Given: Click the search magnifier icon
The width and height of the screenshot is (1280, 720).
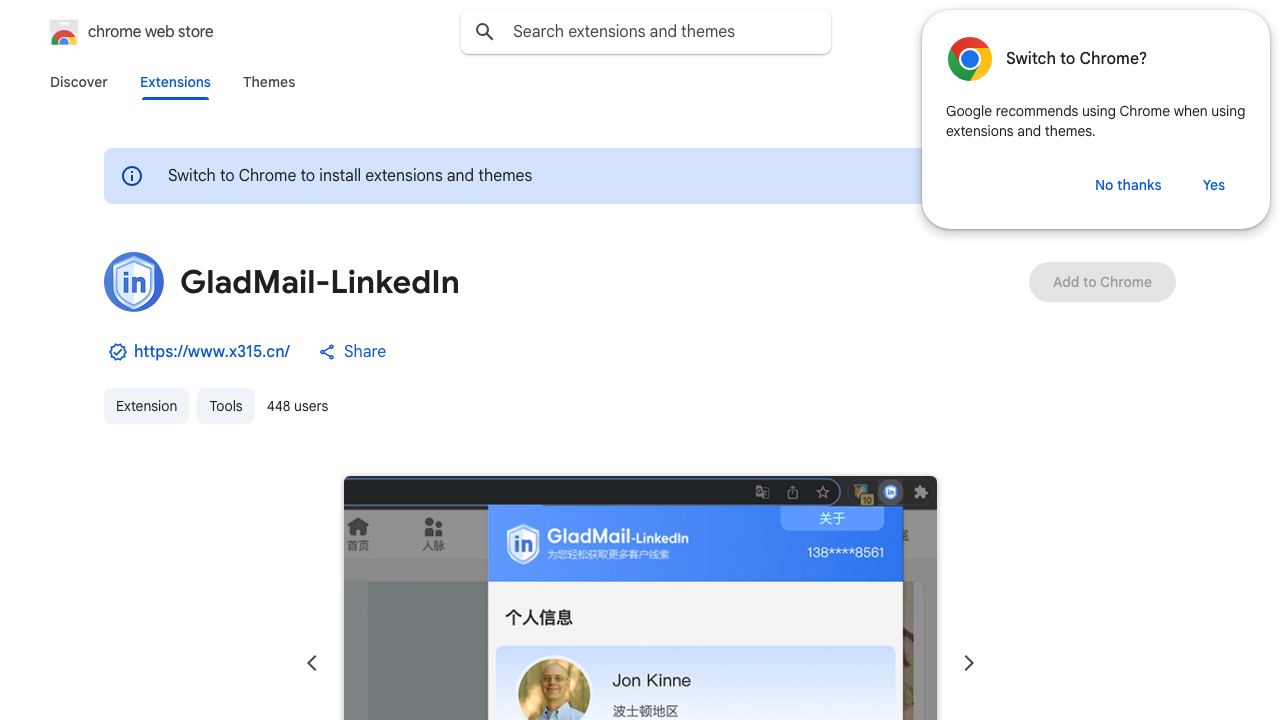Looking at the screenshot, I should (485, 32).
